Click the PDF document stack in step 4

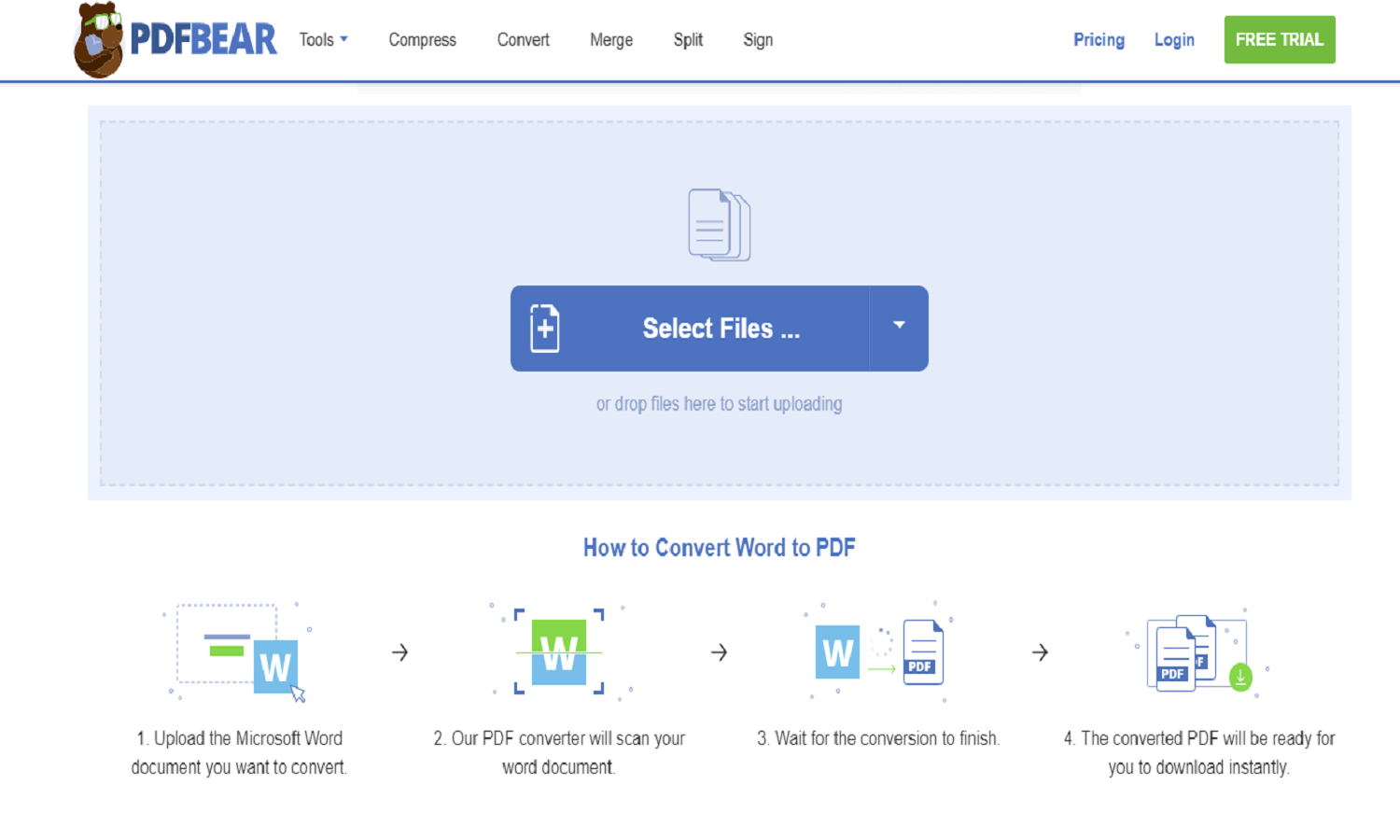click(1178, 660)
